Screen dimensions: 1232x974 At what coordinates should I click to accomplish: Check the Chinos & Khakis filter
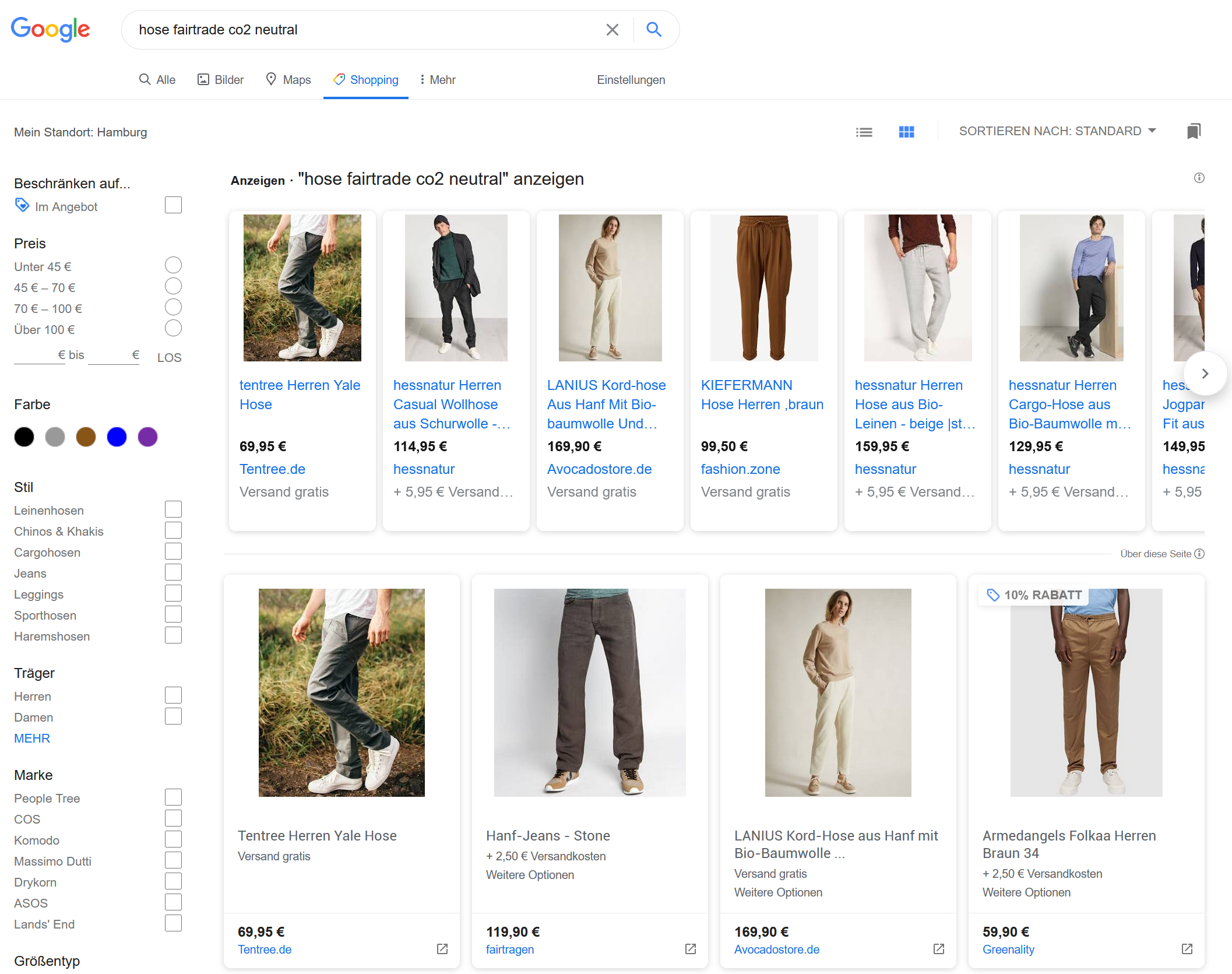pos(173,530)
